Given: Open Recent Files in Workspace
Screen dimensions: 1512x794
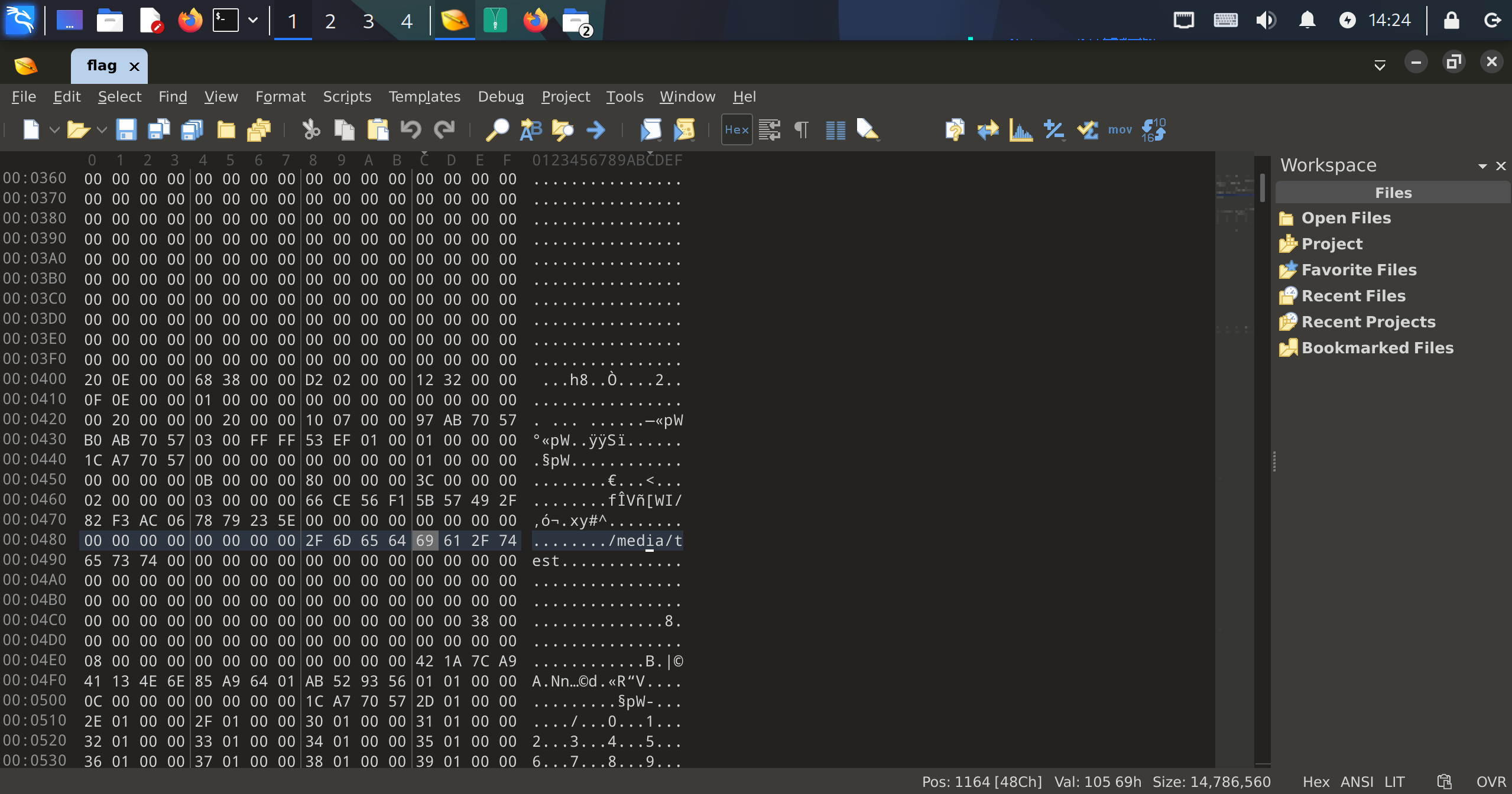Looking at the screenshot, I should pos(1353,295).
